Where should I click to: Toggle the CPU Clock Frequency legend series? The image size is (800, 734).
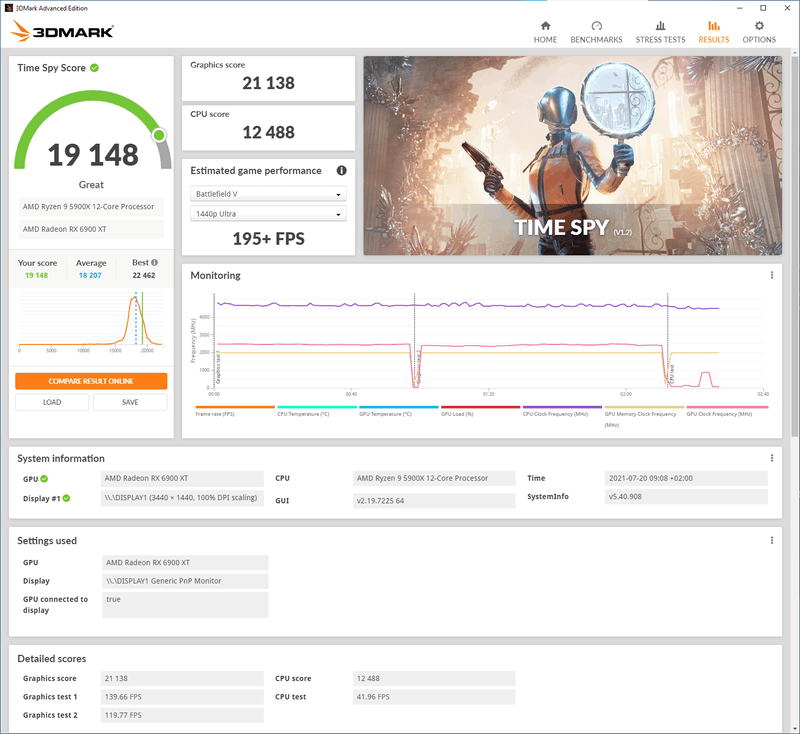coord(562,412)
